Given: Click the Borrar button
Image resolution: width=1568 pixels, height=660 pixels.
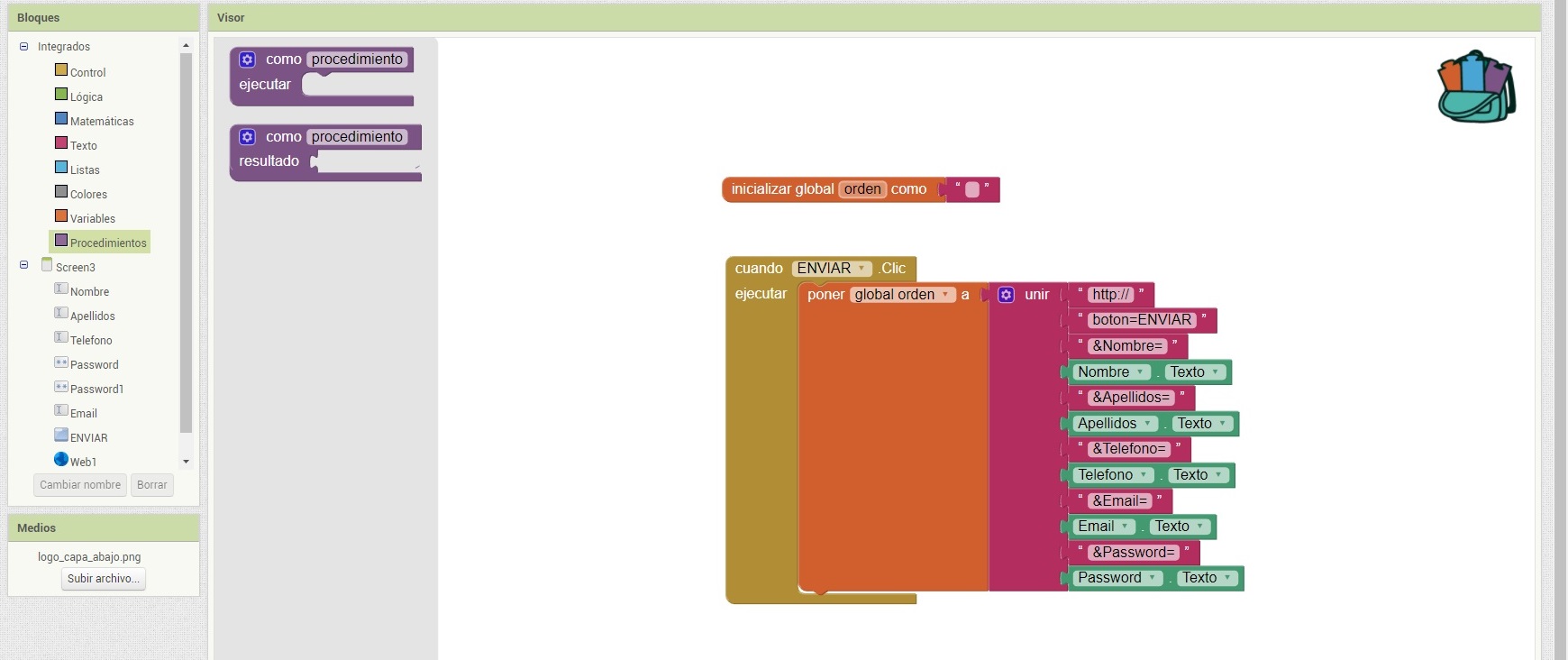Looking at the screenshot, I should (x=152, y=485).
